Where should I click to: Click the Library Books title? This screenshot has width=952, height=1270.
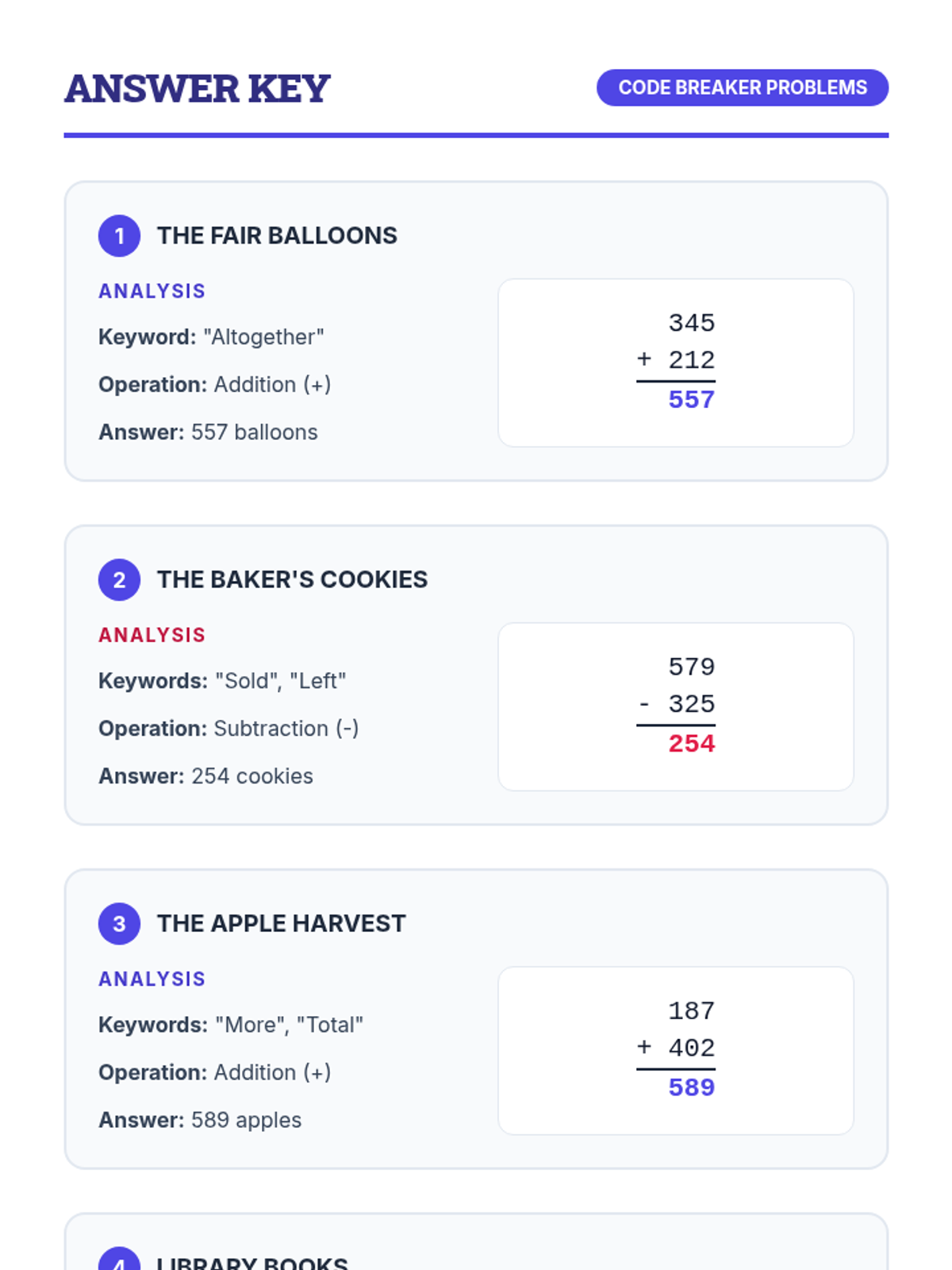[x=252, y=1262]
